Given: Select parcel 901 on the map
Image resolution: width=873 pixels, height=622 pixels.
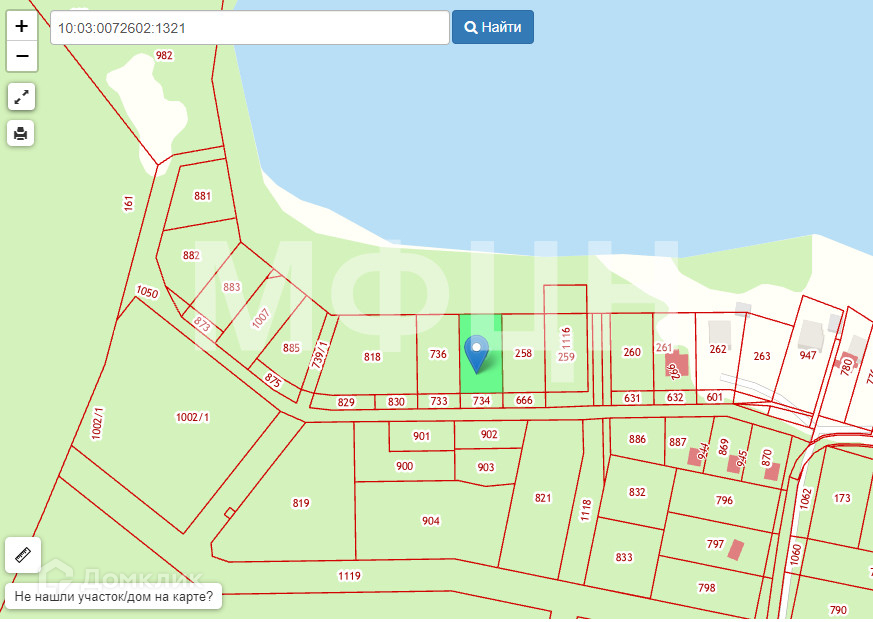Looking at the screenshot, I should (421, 436).
